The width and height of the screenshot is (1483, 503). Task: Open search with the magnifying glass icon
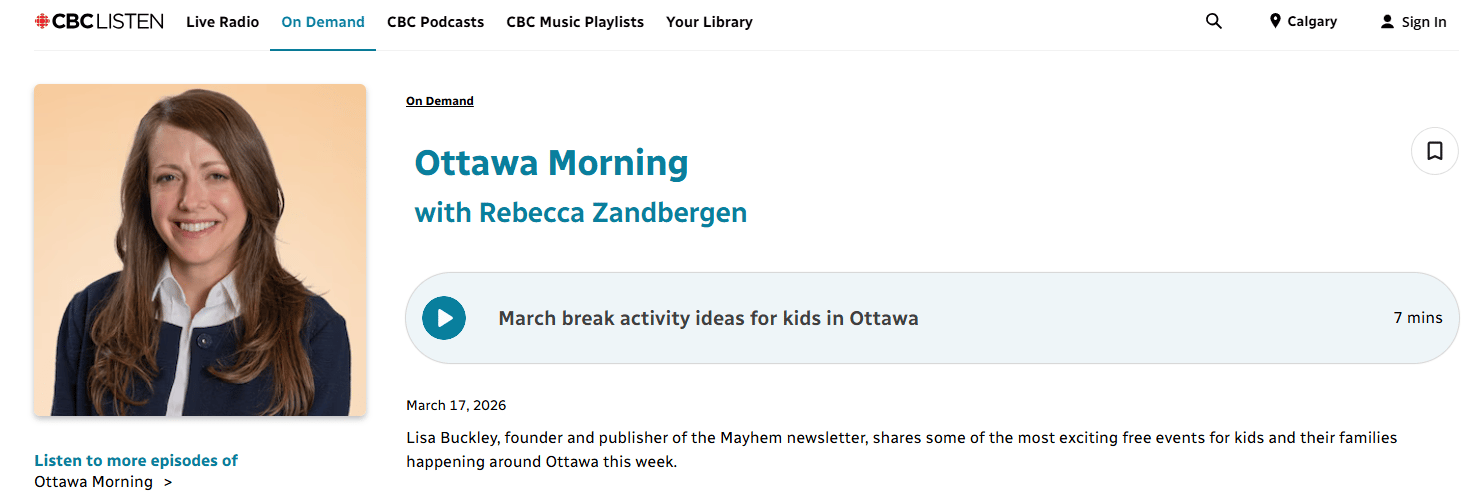[1214, 21]
